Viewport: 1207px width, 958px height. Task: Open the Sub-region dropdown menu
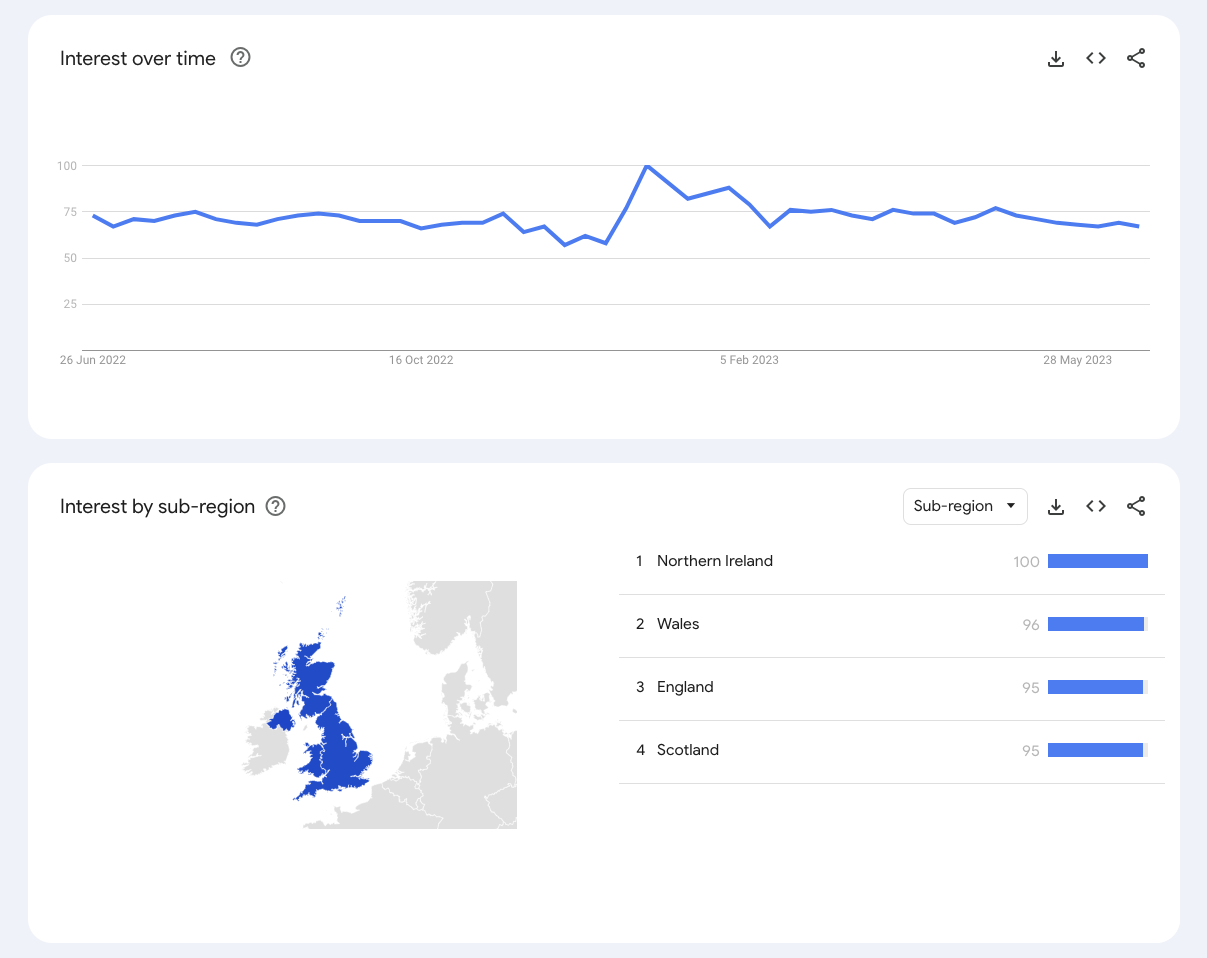coord(964,507)
